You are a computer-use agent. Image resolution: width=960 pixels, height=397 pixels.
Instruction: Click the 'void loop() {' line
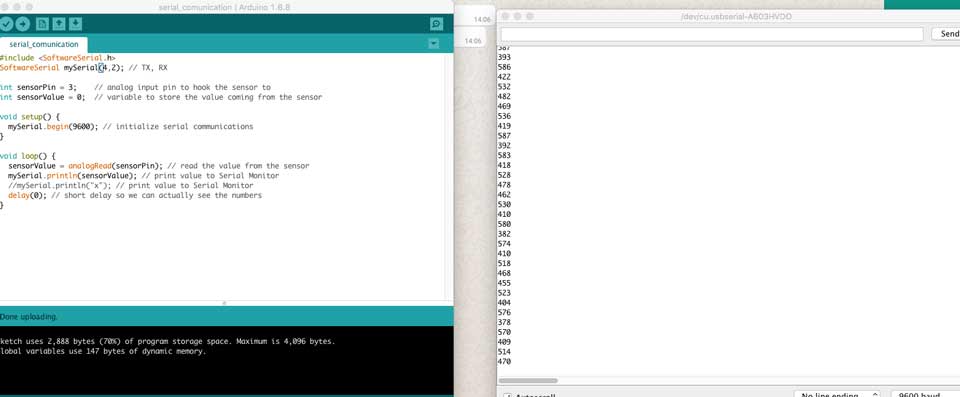coord(28,156)
